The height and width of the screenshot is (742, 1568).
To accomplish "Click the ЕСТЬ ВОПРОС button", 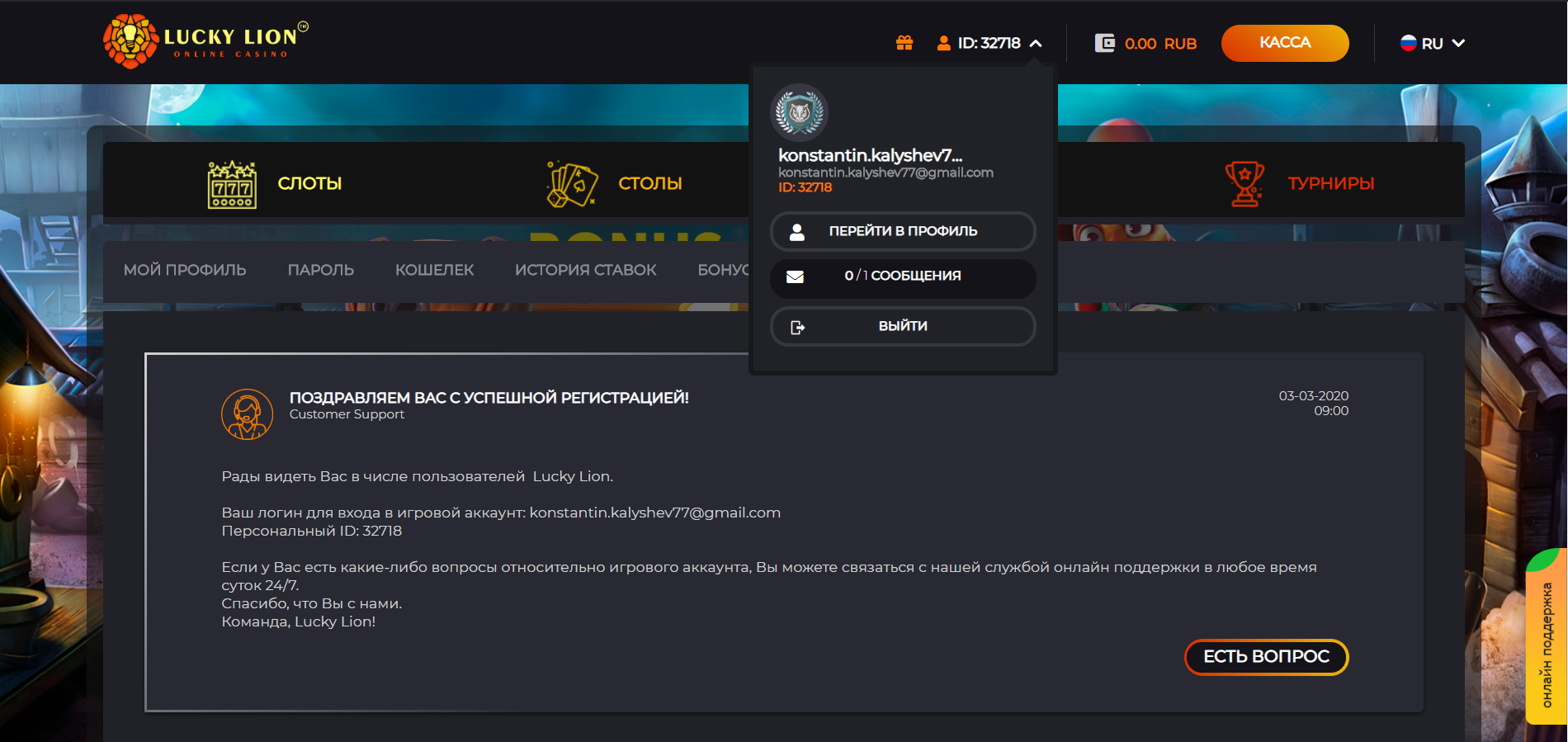I will pyautogui.click(x=1267, y=657).
